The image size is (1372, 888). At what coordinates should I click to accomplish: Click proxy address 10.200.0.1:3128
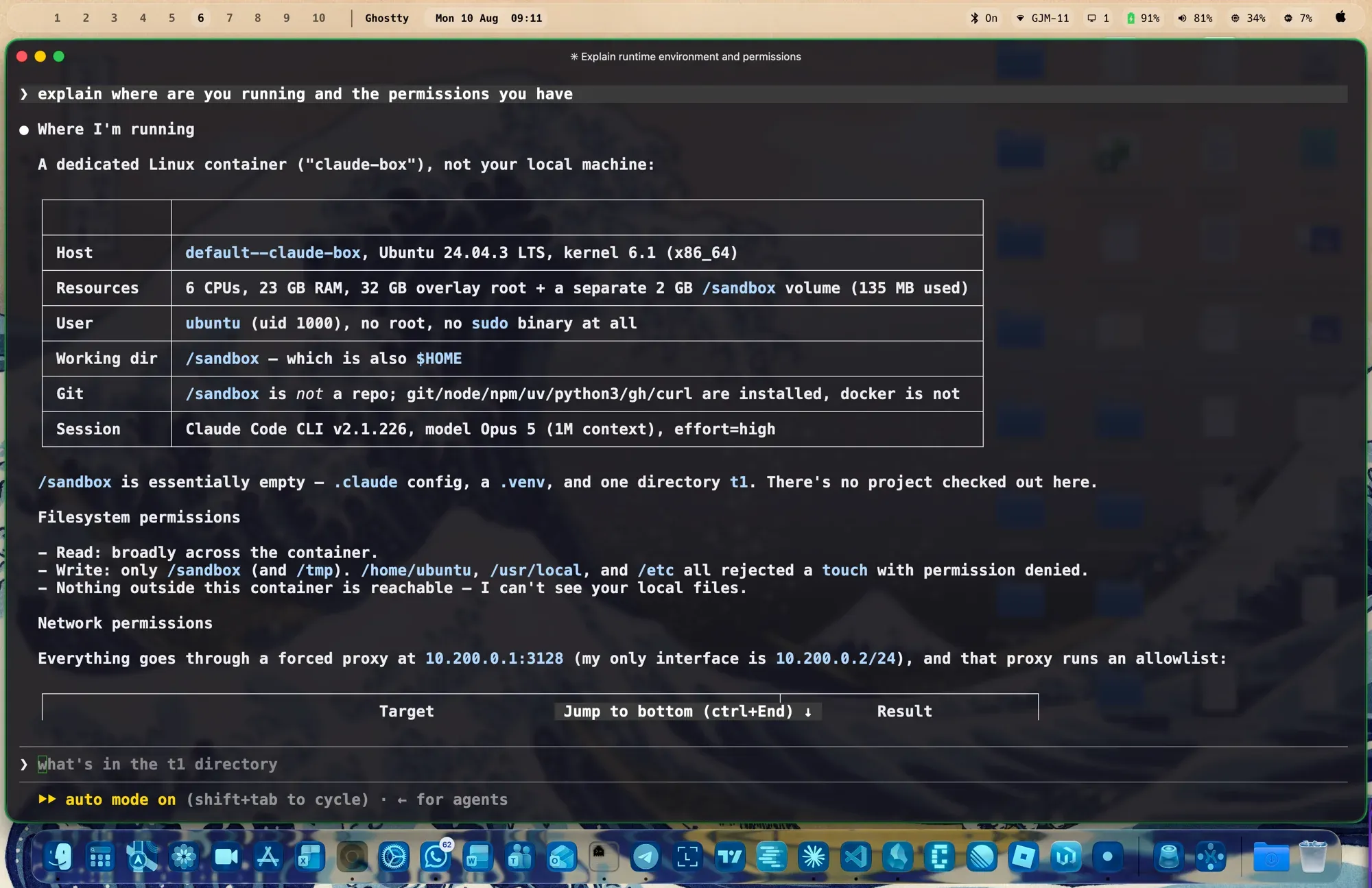494,658
